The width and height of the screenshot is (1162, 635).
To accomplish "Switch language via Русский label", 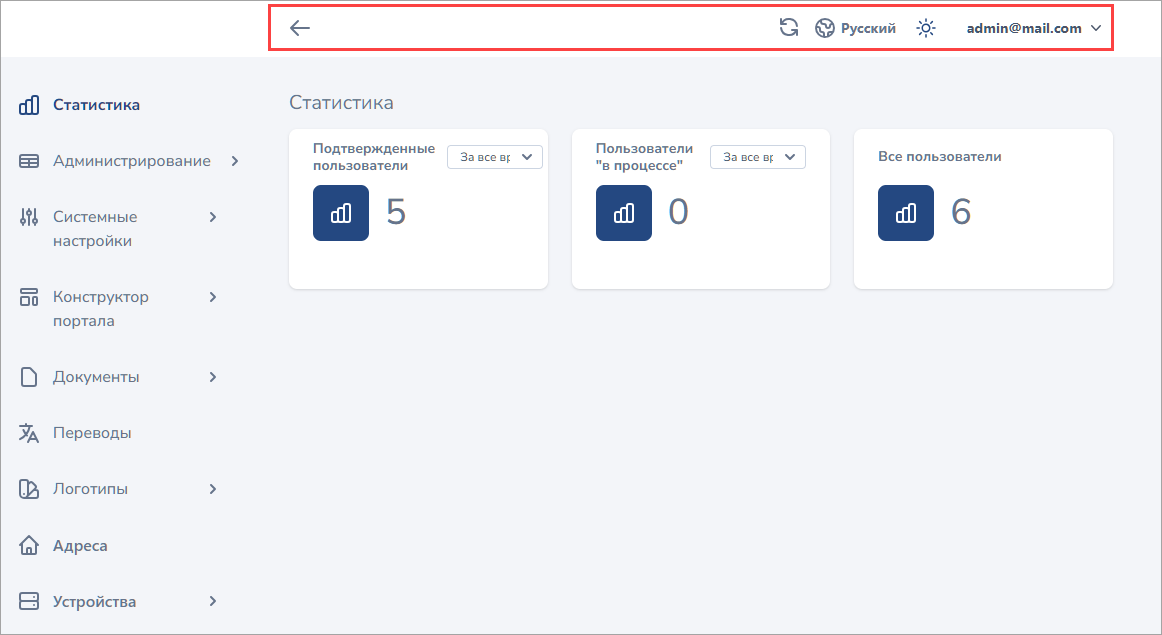I will click(868, 28).
